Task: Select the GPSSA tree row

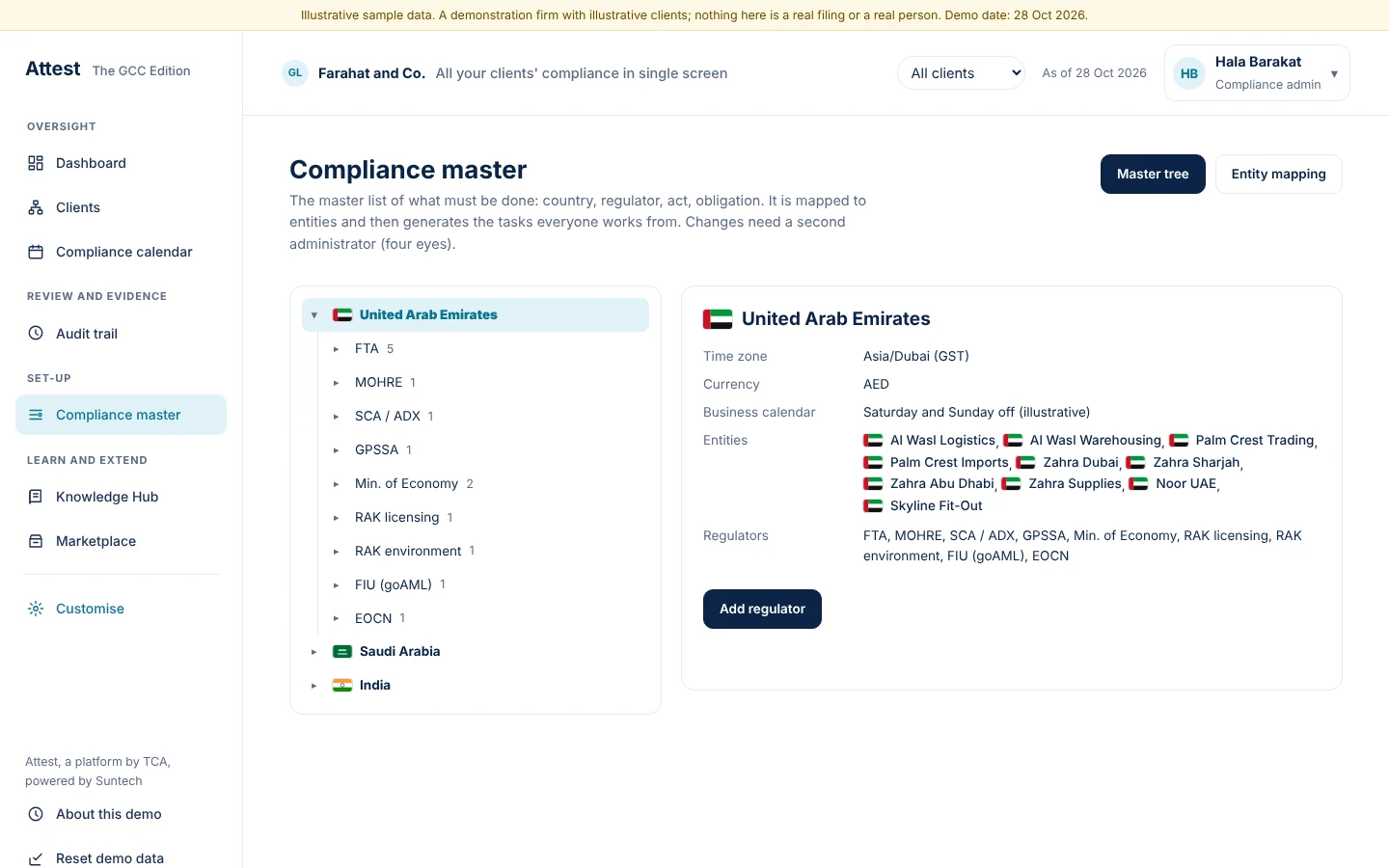Action: pos(486,450)
